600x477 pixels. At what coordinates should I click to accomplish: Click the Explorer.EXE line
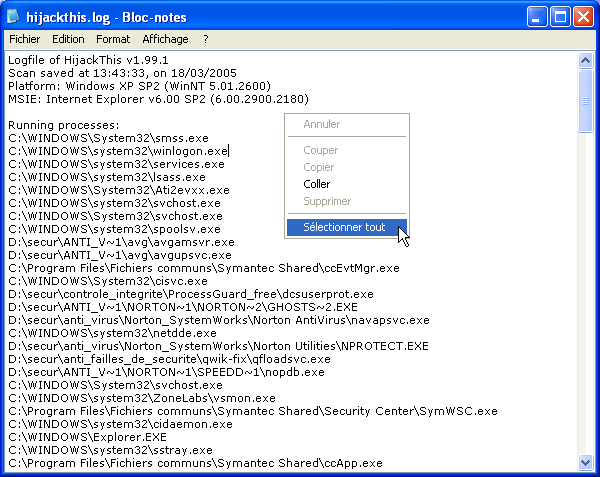88,438
